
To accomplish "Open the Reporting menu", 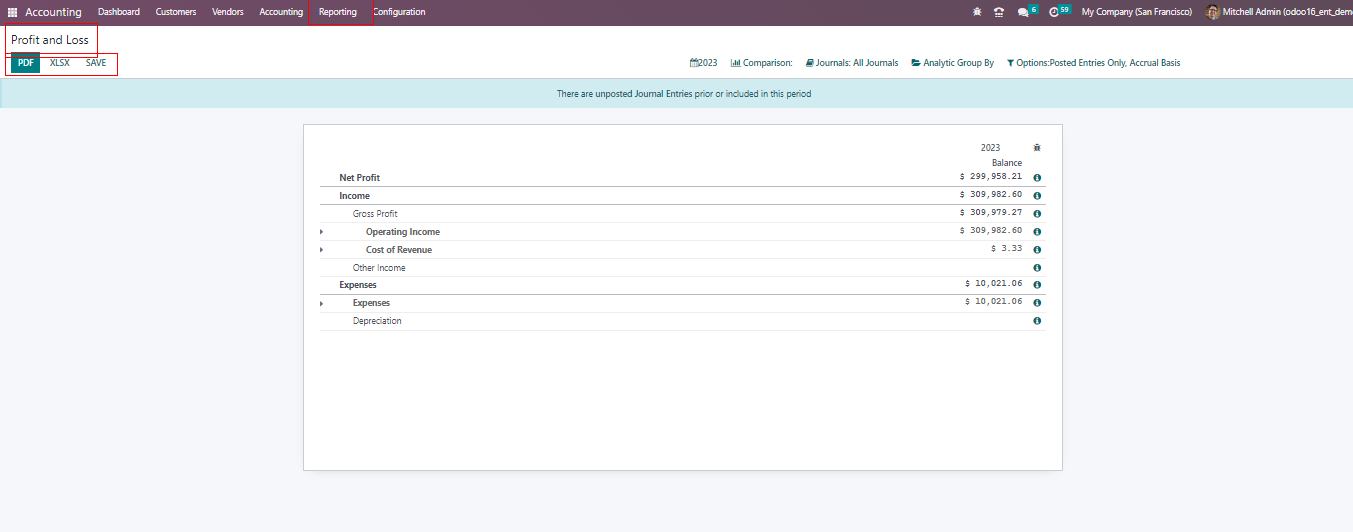I will [x=338, y=12].
